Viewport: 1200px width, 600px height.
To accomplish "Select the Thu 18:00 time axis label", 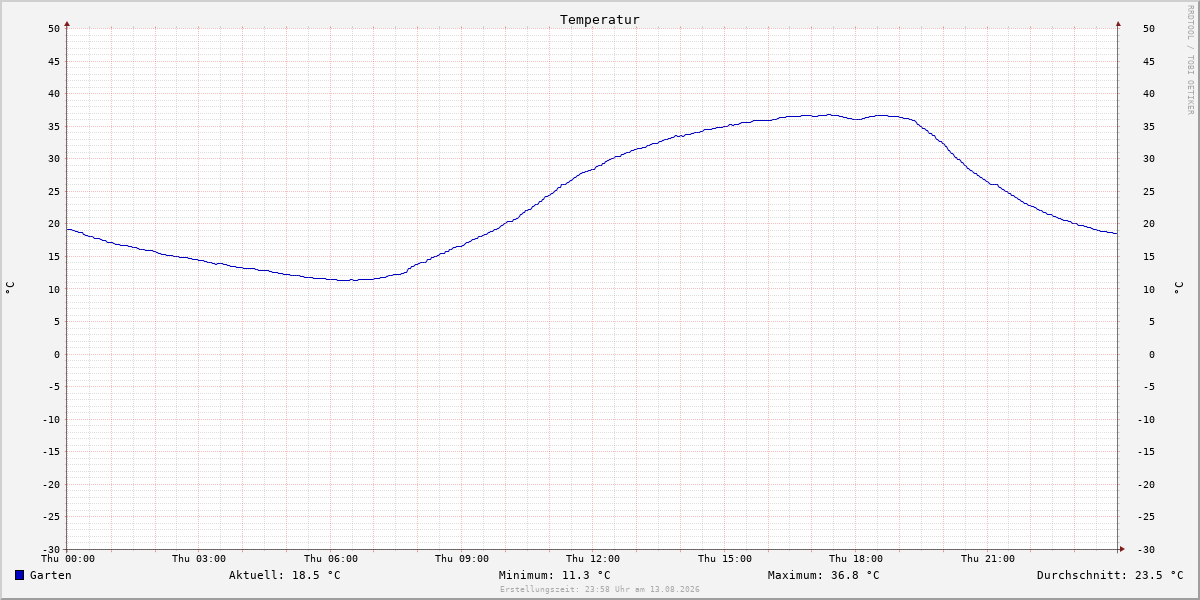I will tap(856, 559).
